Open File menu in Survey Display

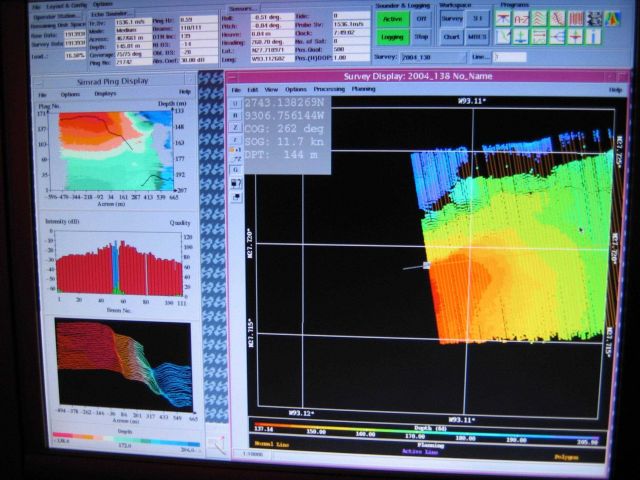tap(236, 90)
